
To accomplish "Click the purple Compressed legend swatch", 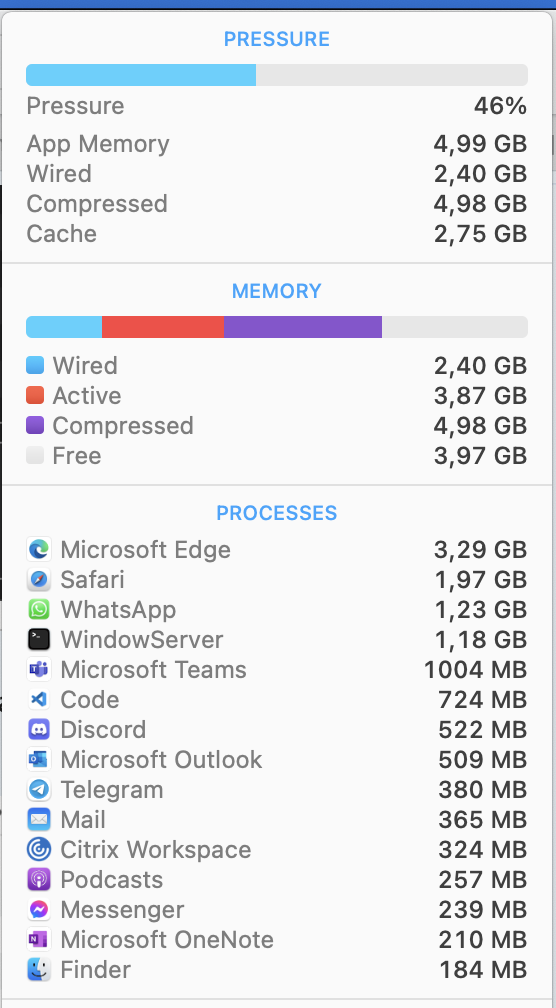I will tap(35, 426).
